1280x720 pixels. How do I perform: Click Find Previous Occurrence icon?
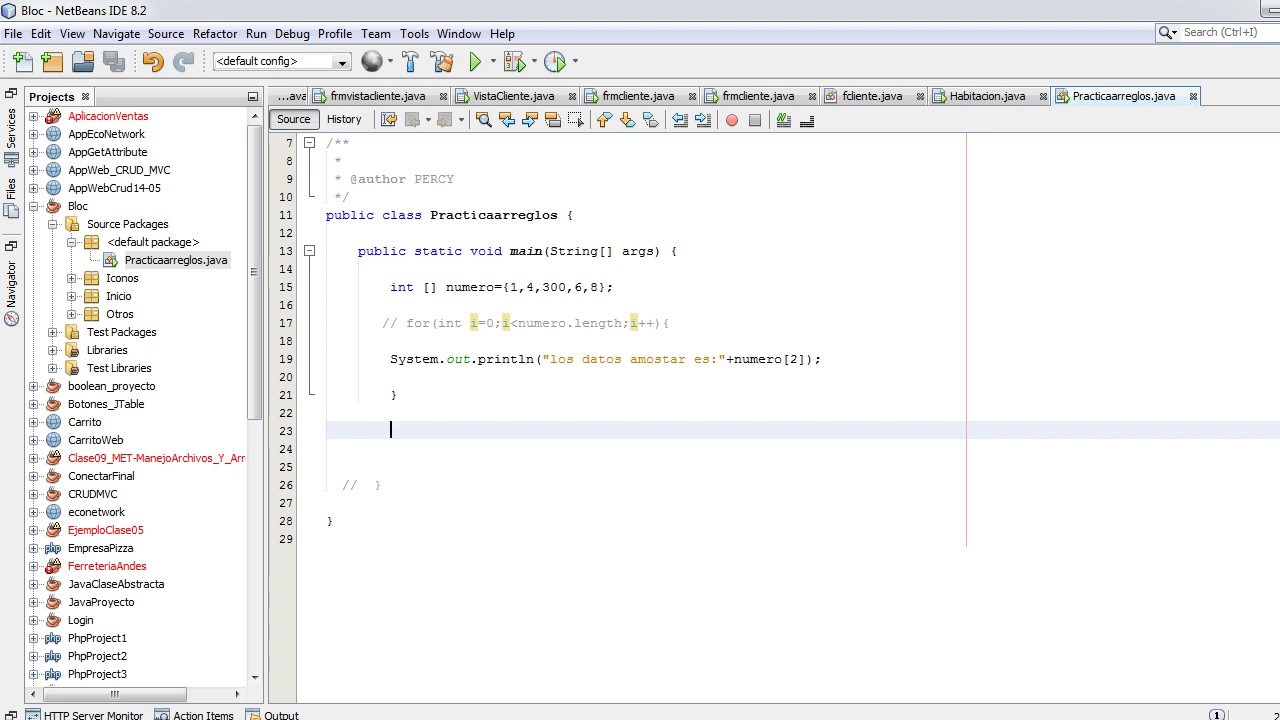pyautogui.click(x=507, y=120)
